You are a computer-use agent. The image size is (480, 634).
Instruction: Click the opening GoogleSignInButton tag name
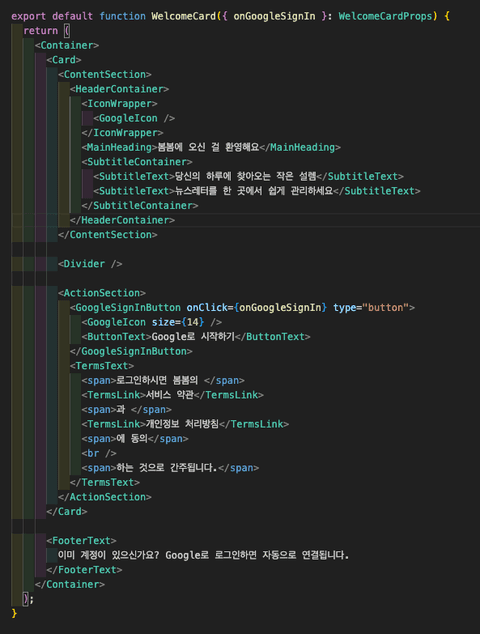tap(128, 307)
